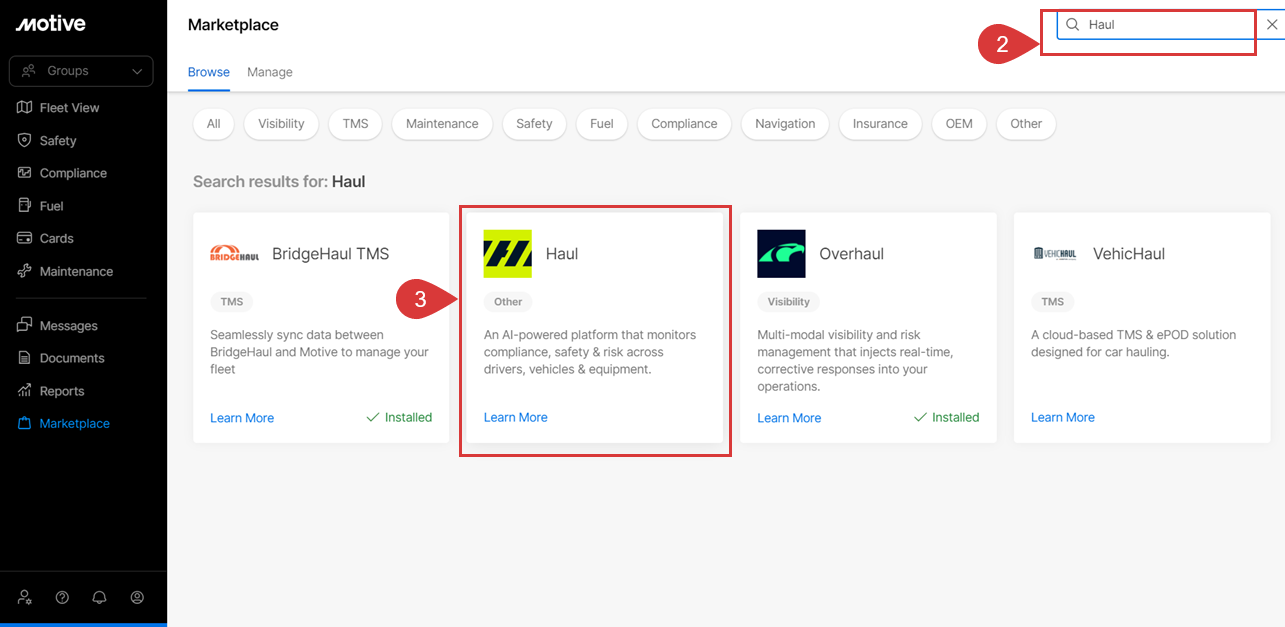This screenshot has height=627, width=1285.
Task: Click the Haul card description text
Action: pyautogui.click(x=590, y=352)
